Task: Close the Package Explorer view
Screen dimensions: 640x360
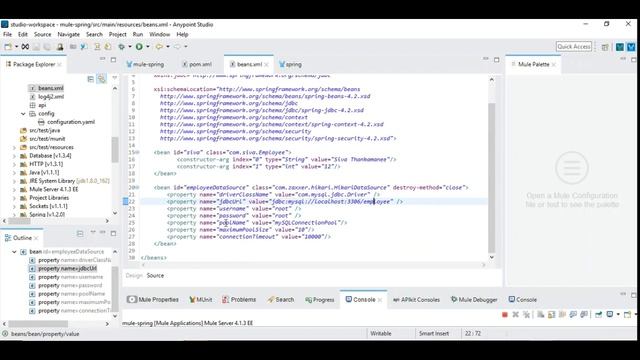Action: pos(60,64)
